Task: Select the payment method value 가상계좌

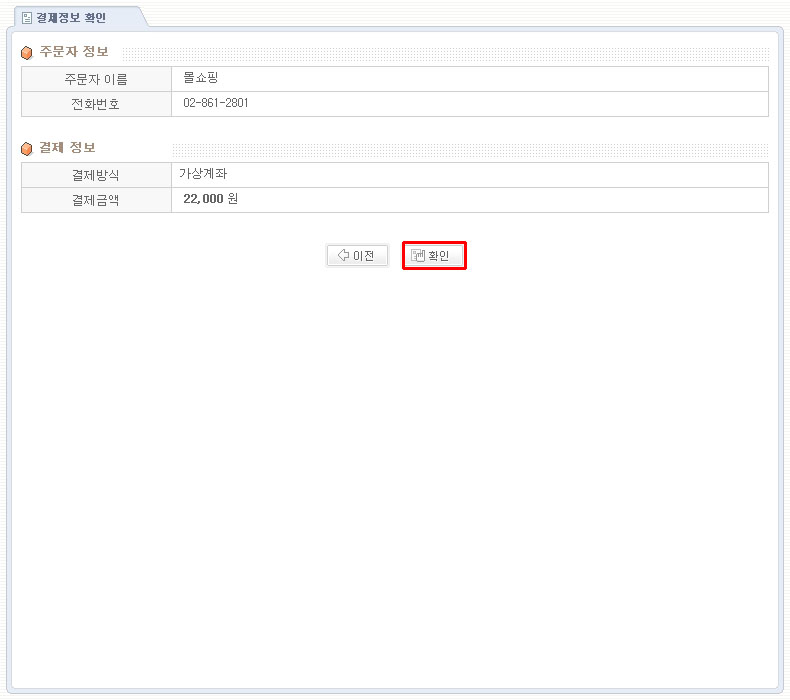Action: click(x=203, y=173)
